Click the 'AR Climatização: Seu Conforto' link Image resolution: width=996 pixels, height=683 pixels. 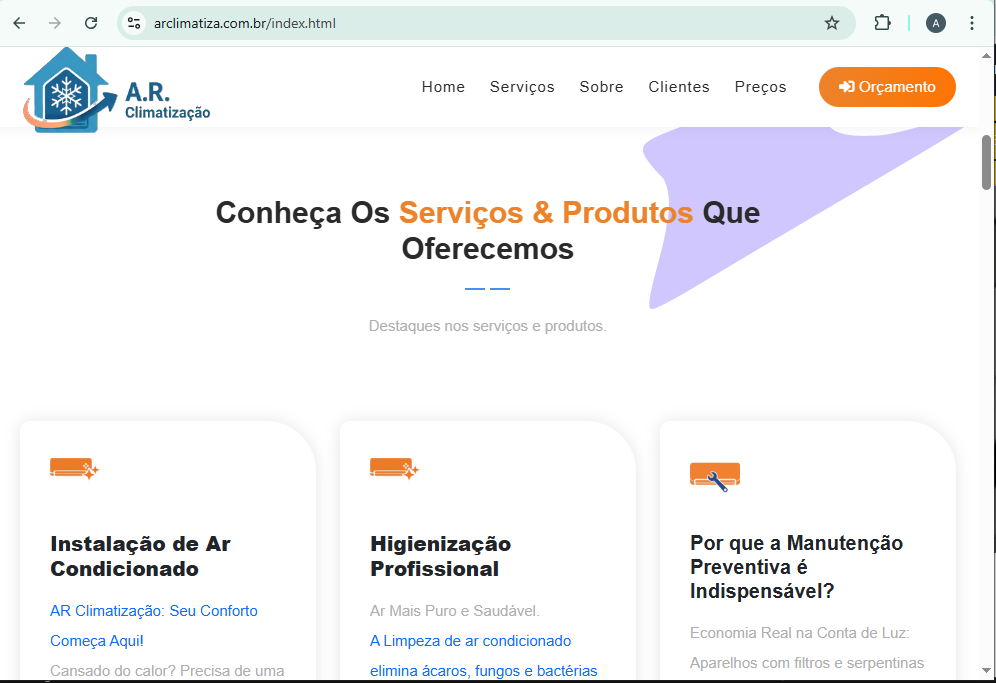click(x=153, y=611)
